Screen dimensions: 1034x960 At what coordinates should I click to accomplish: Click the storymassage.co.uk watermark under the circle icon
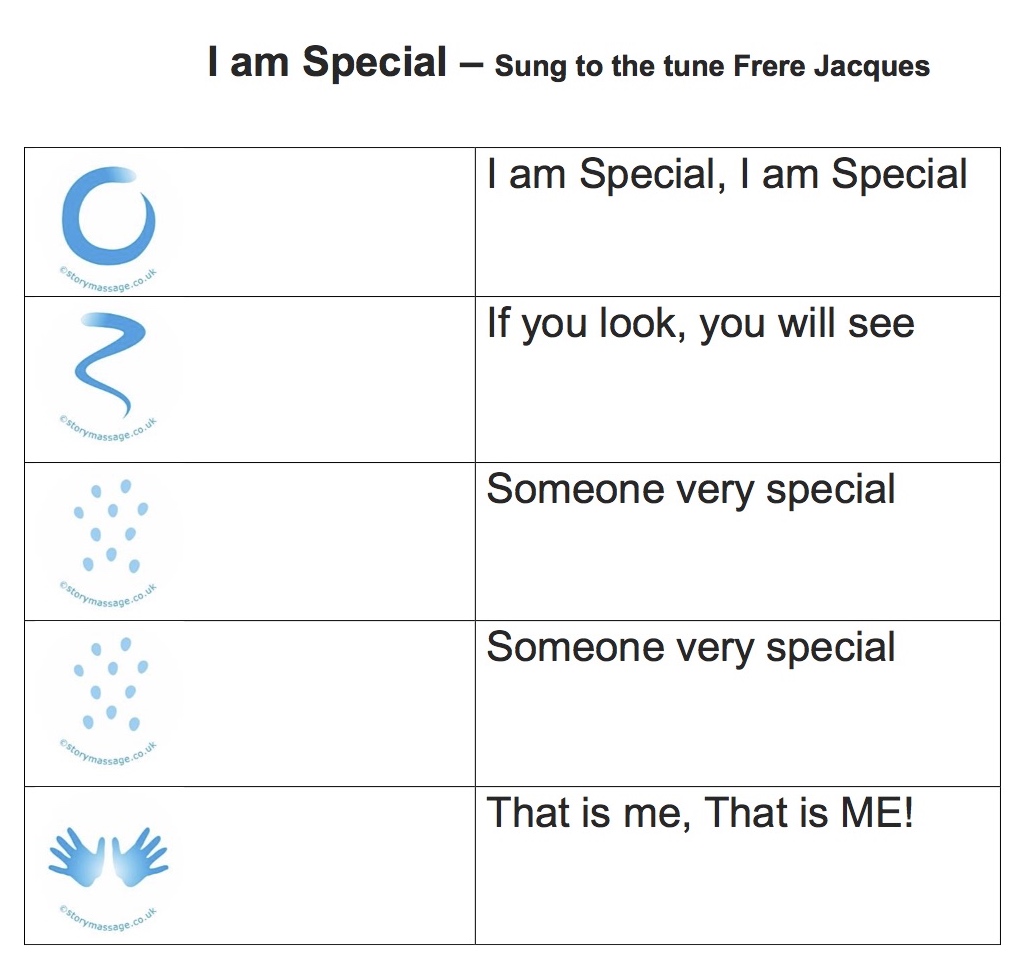point(108,280)
